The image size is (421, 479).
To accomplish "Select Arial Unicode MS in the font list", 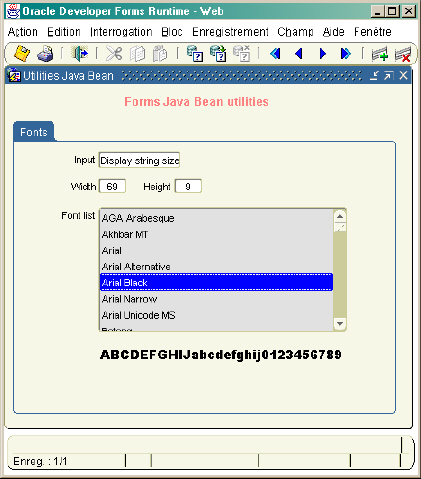I will 216,315.
